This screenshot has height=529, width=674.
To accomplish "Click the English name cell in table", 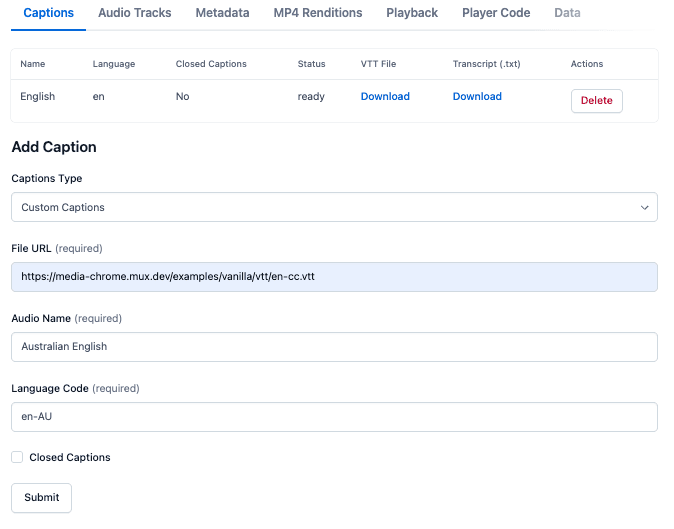I will pos(38,97).
